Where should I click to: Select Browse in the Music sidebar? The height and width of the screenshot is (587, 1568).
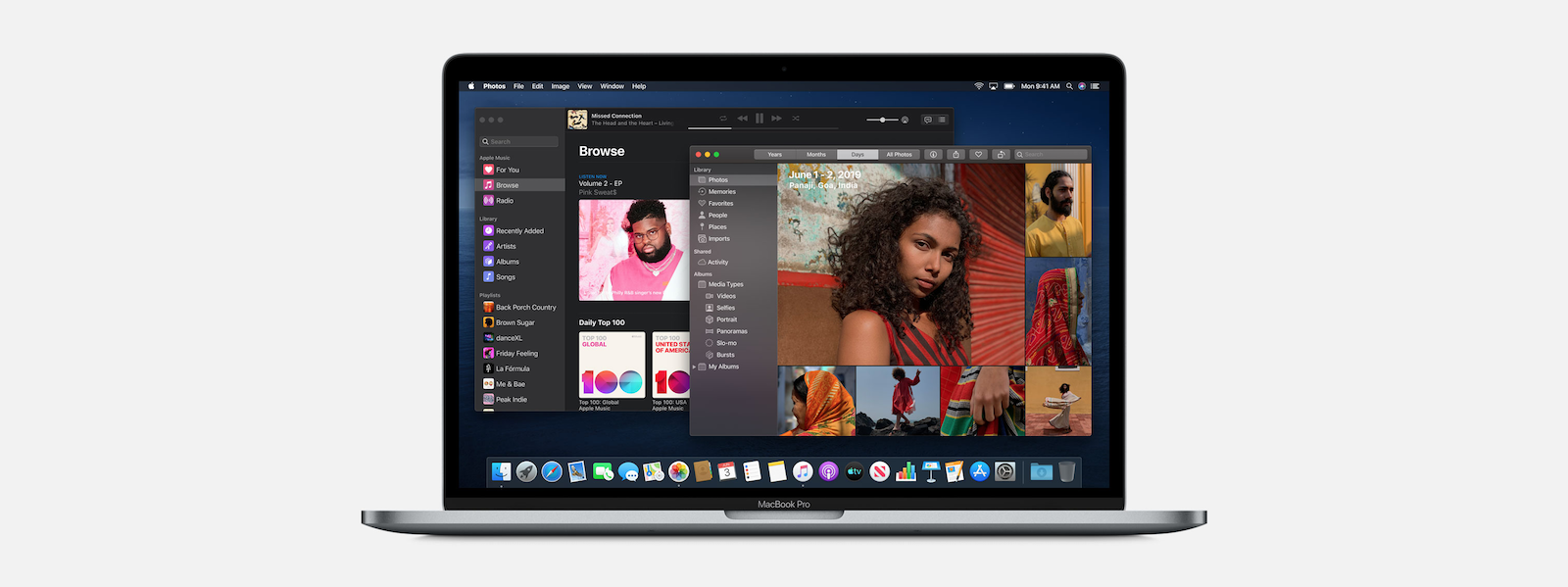point(519,185)
